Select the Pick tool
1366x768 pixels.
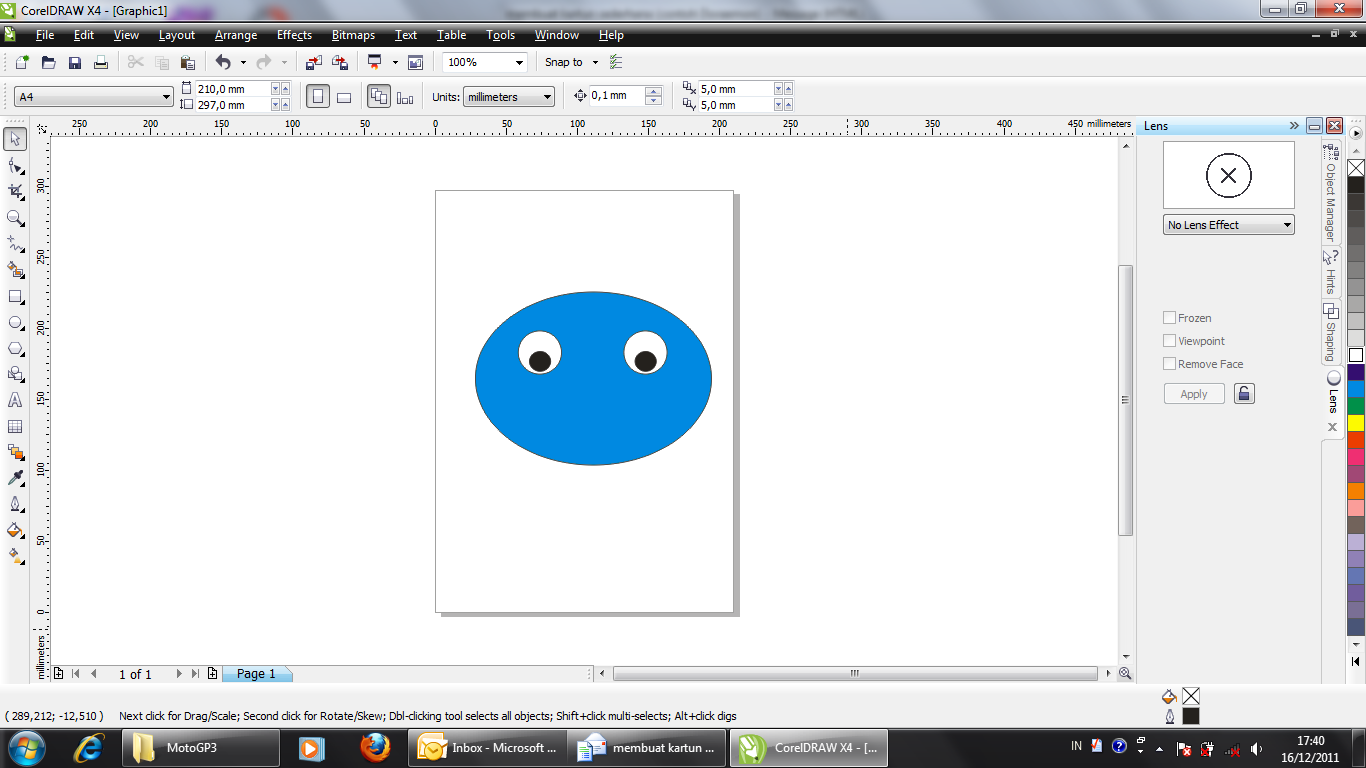[x=15, y=138]
